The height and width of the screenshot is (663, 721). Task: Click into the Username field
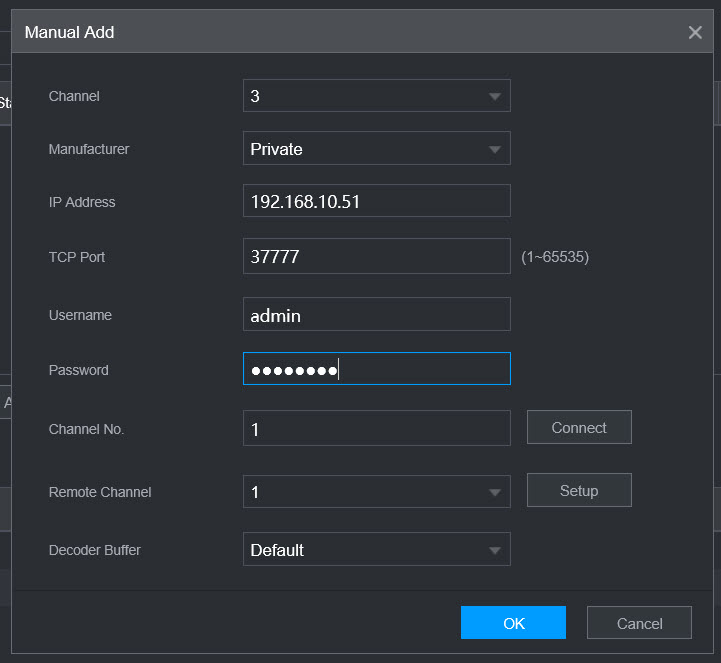(376, 314)
